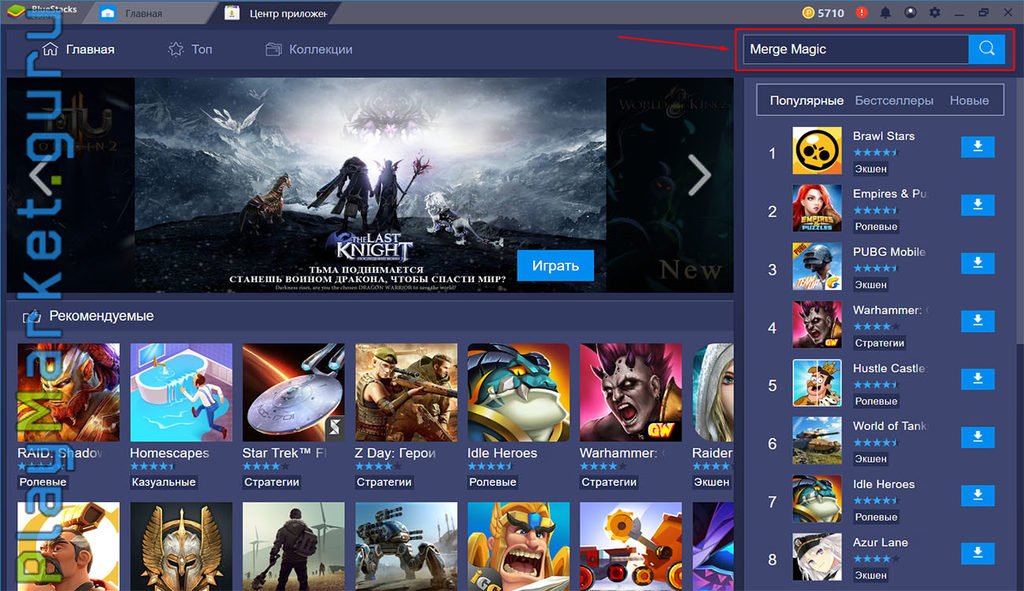Click the Azur Lane title text
The image size is (1024, 591).
pos(880,542)
